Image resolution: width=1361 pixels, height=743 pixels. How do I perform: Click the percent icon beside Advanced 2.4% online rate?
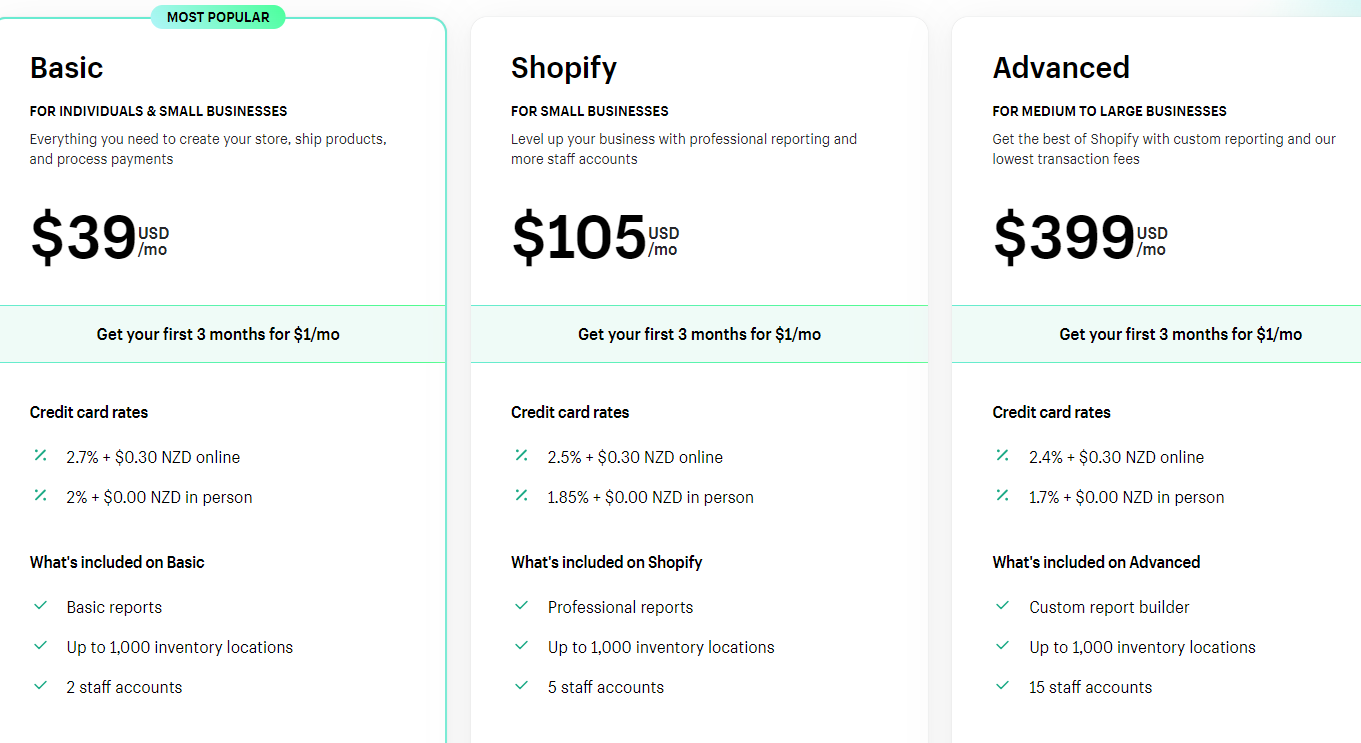1002,456
